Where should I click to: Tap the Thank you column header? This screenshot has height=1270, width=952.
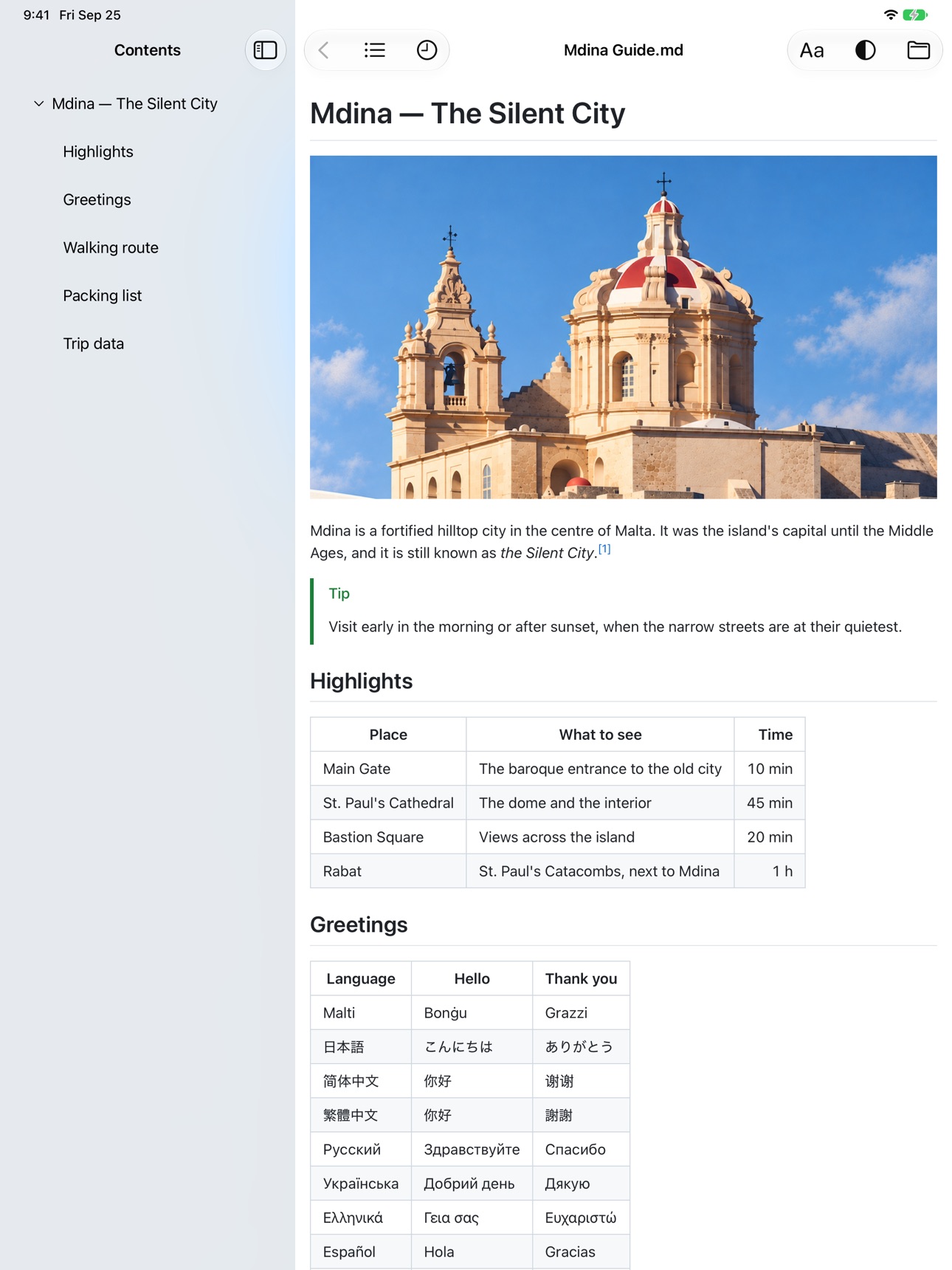click(581, 979)
